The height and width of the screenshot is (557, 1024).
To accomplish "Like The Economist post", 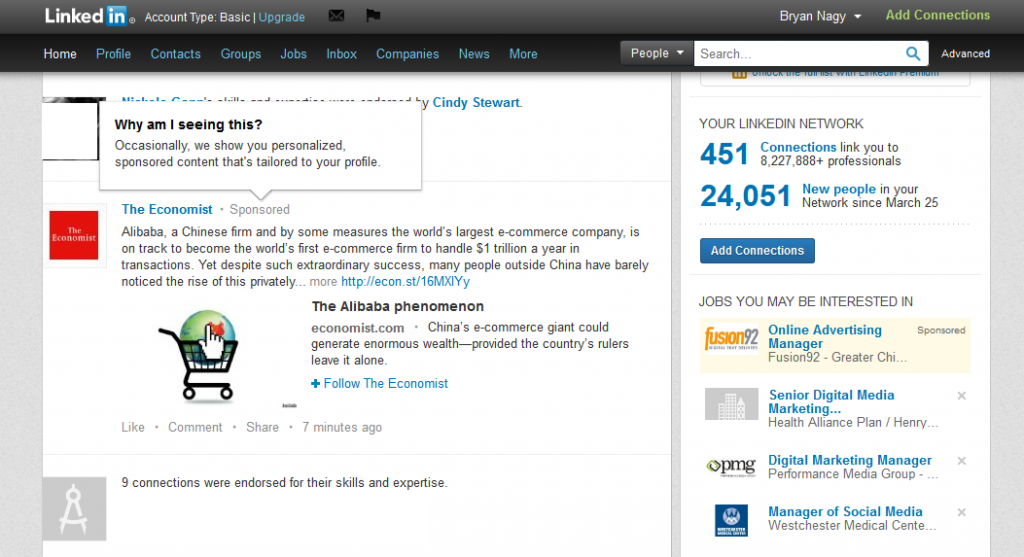I will coord(133,427).
